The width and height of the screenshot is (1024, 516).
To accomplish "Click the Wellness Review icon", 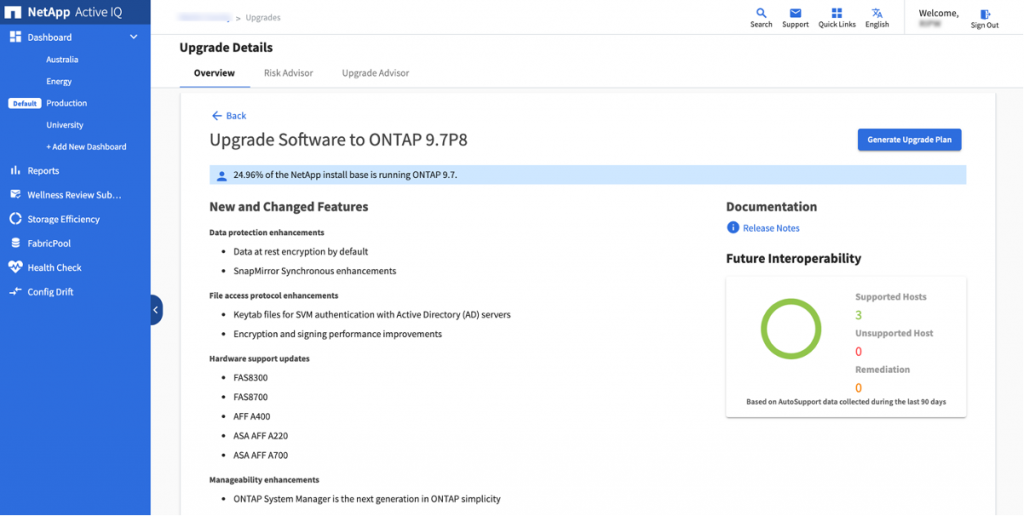I will (15, 195).
